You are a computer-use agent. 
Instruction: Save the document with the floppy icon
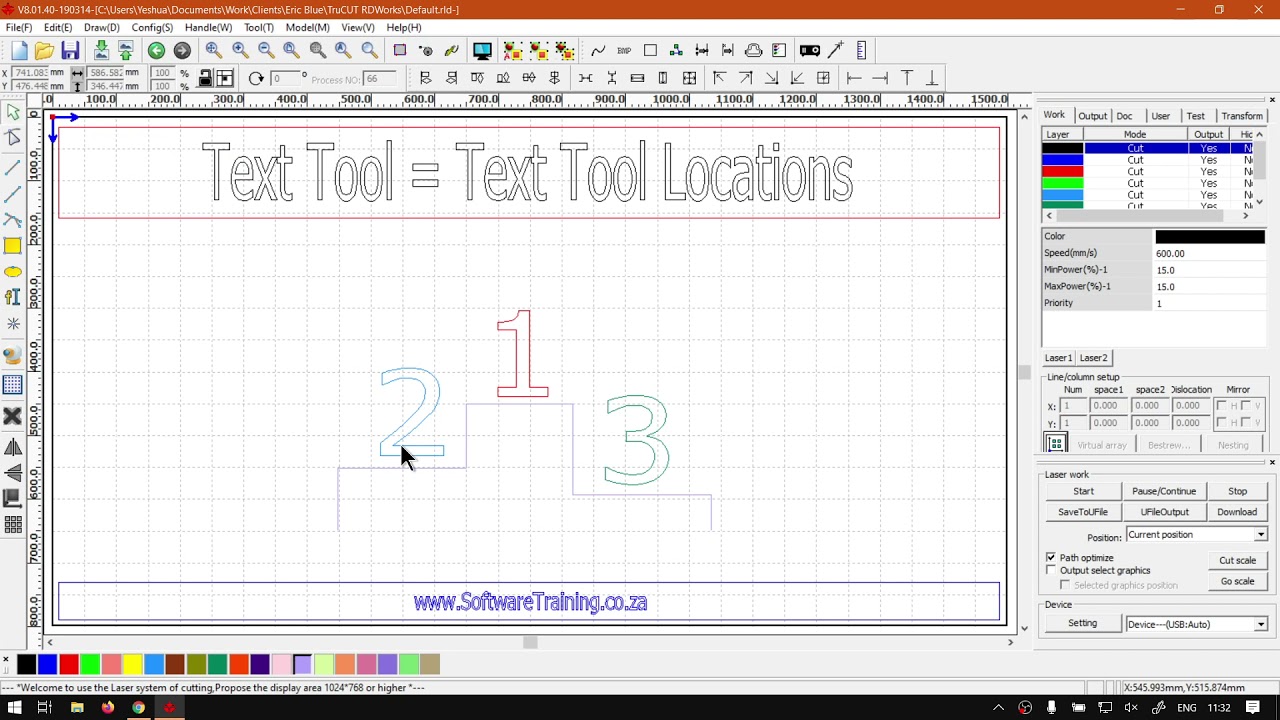[x=70, y=51]
